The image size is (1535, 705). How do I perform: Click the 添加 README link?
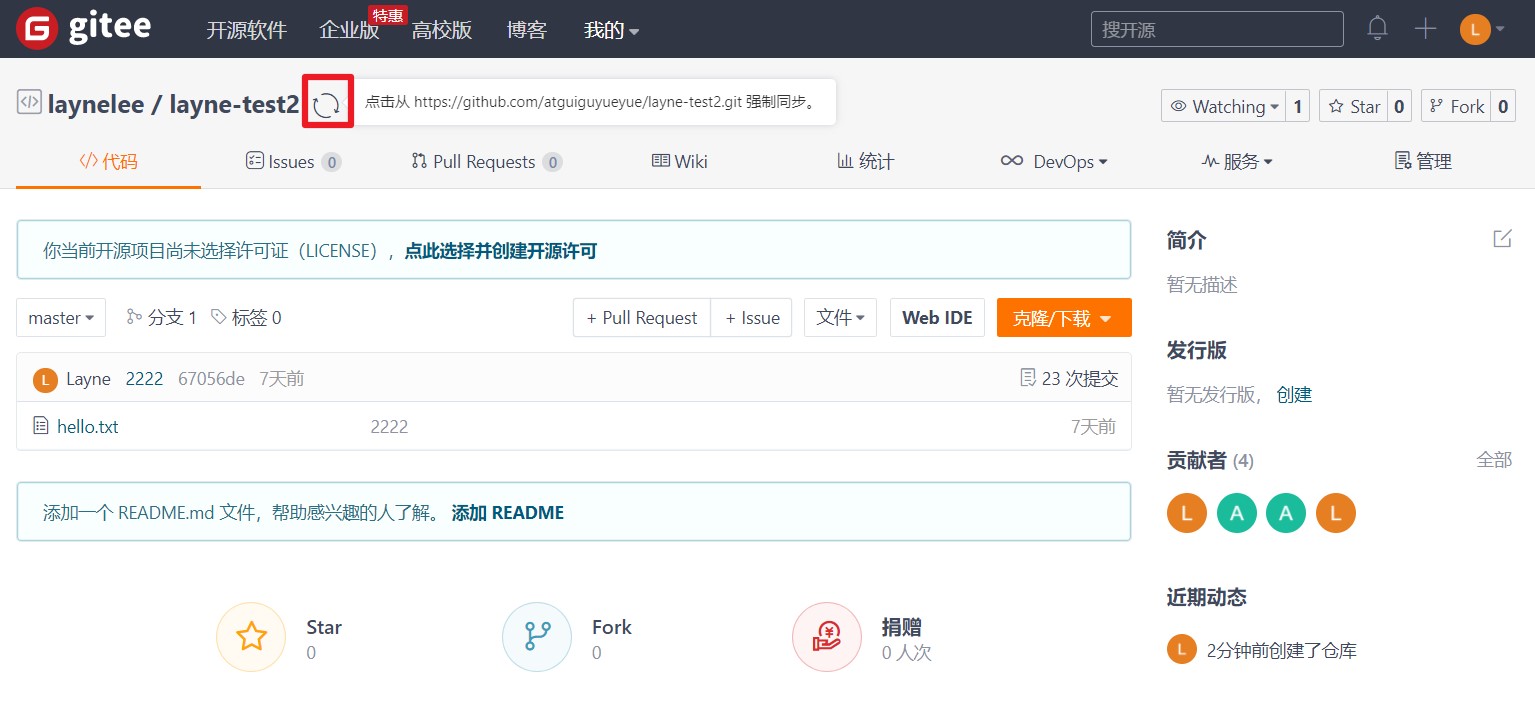tap(508, 513)
